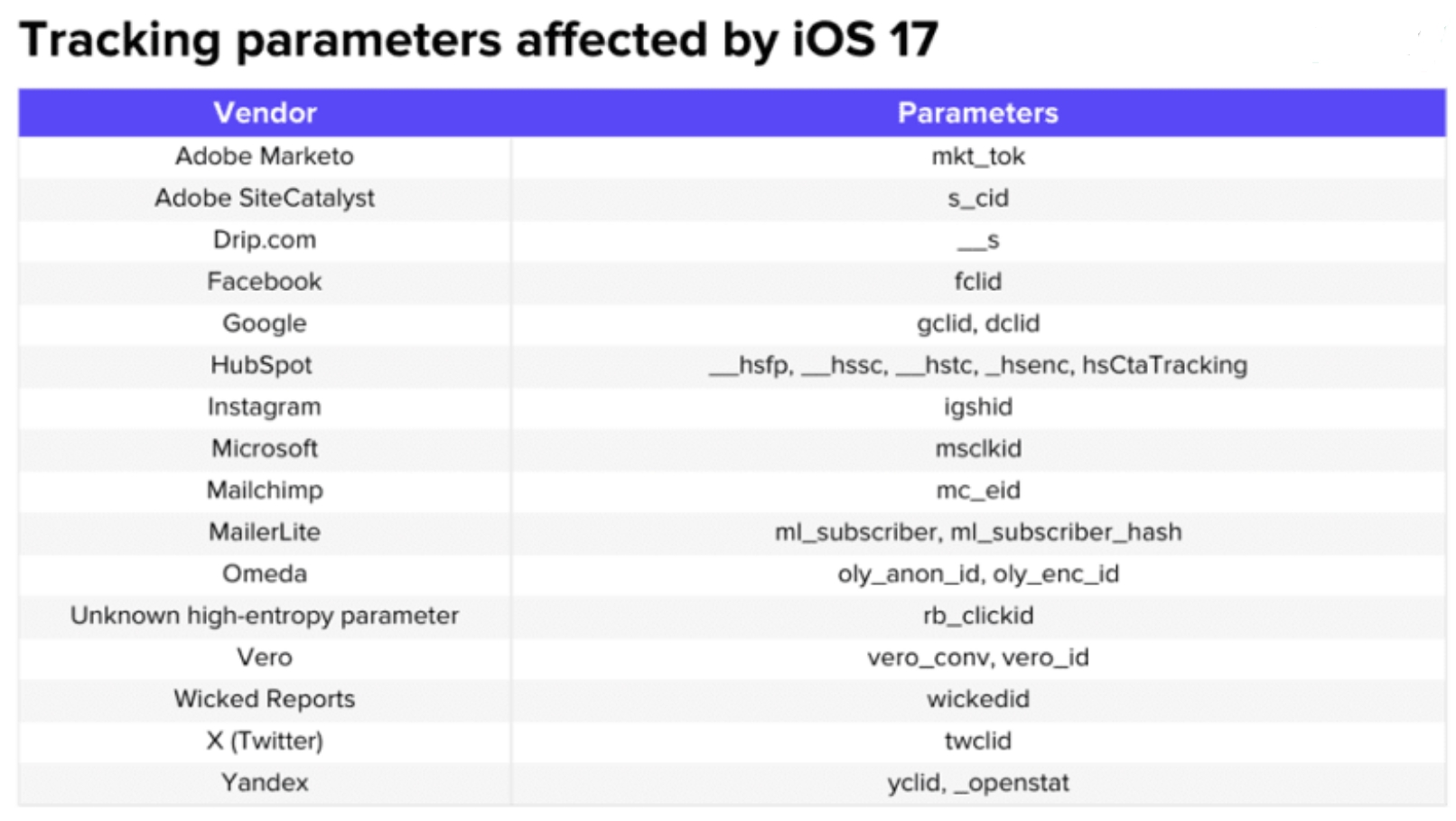Click the HubSpot vendor cell
1456x821 pixels.
(261, 365)
